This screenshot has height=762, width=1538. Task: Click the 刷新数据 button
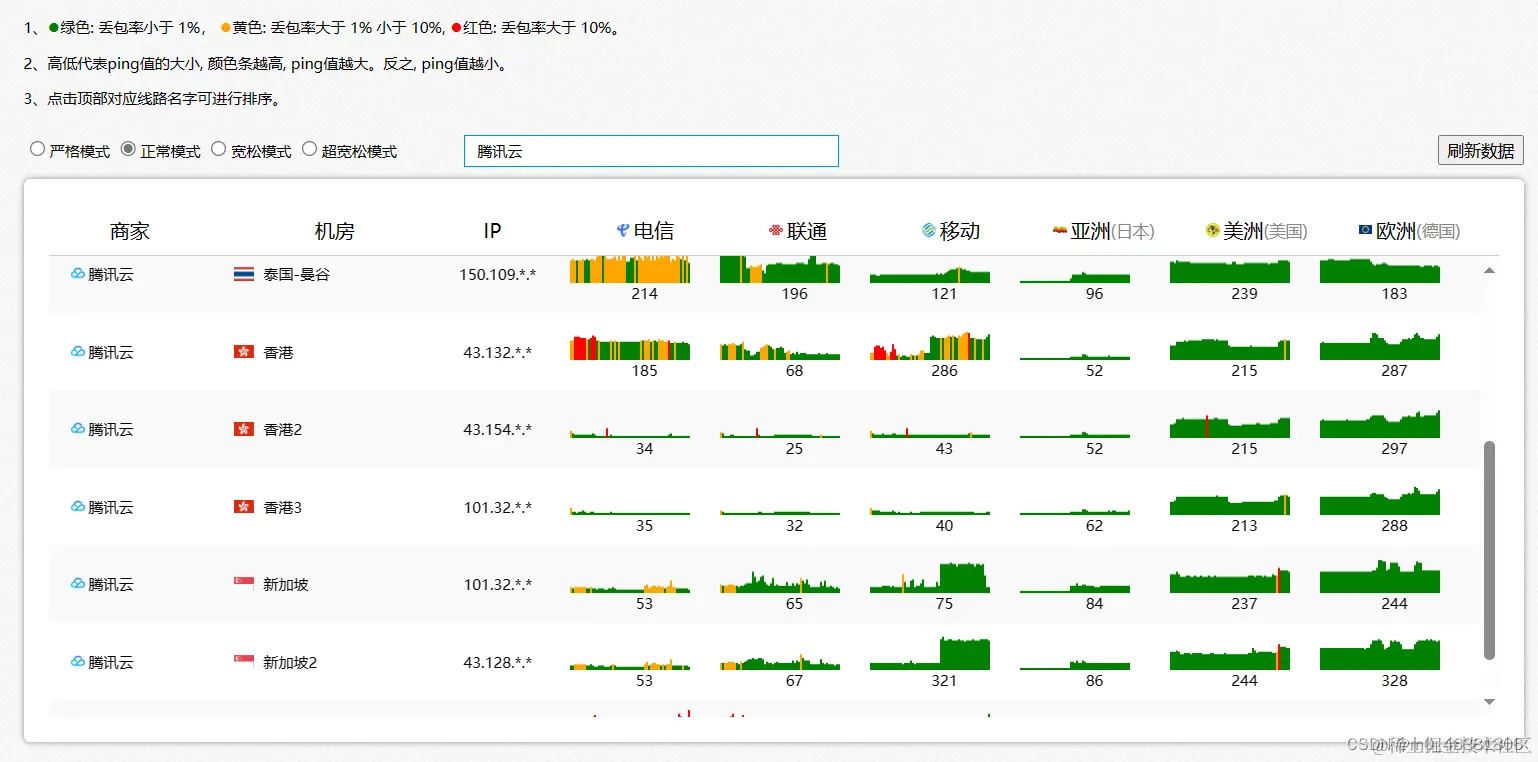1481,150
